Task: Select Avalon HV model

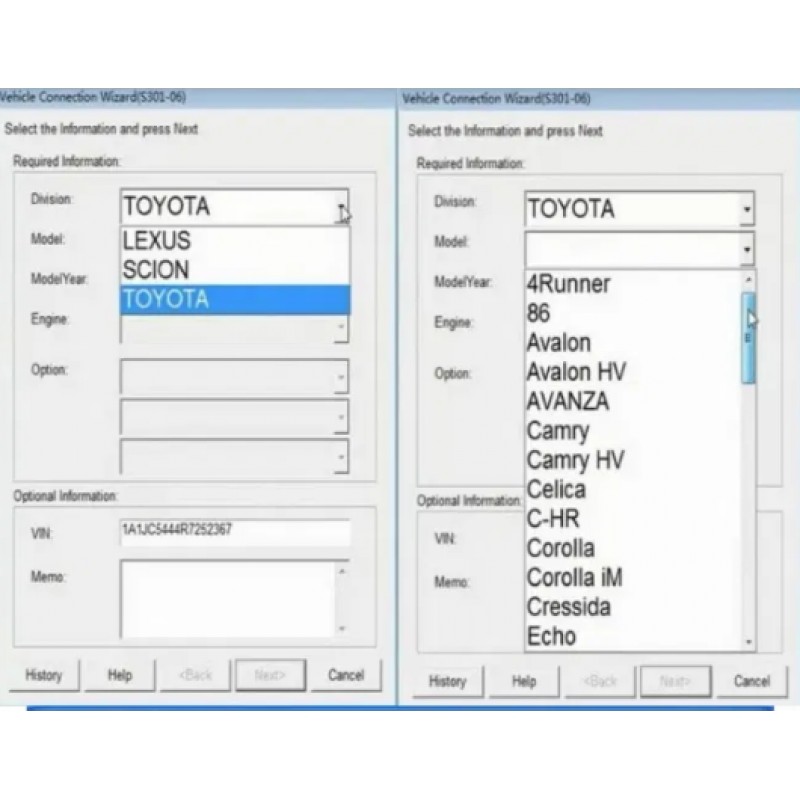Action: point(576,372)
